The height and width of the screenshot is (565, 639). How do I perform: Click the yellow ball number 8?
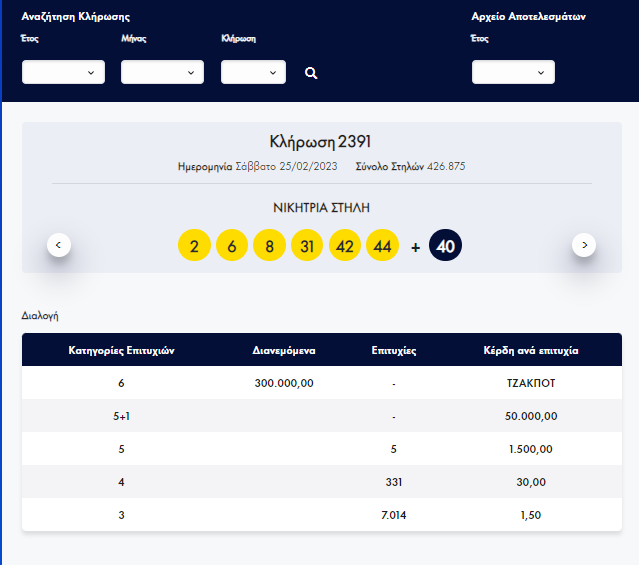click(x=269, y=246)
